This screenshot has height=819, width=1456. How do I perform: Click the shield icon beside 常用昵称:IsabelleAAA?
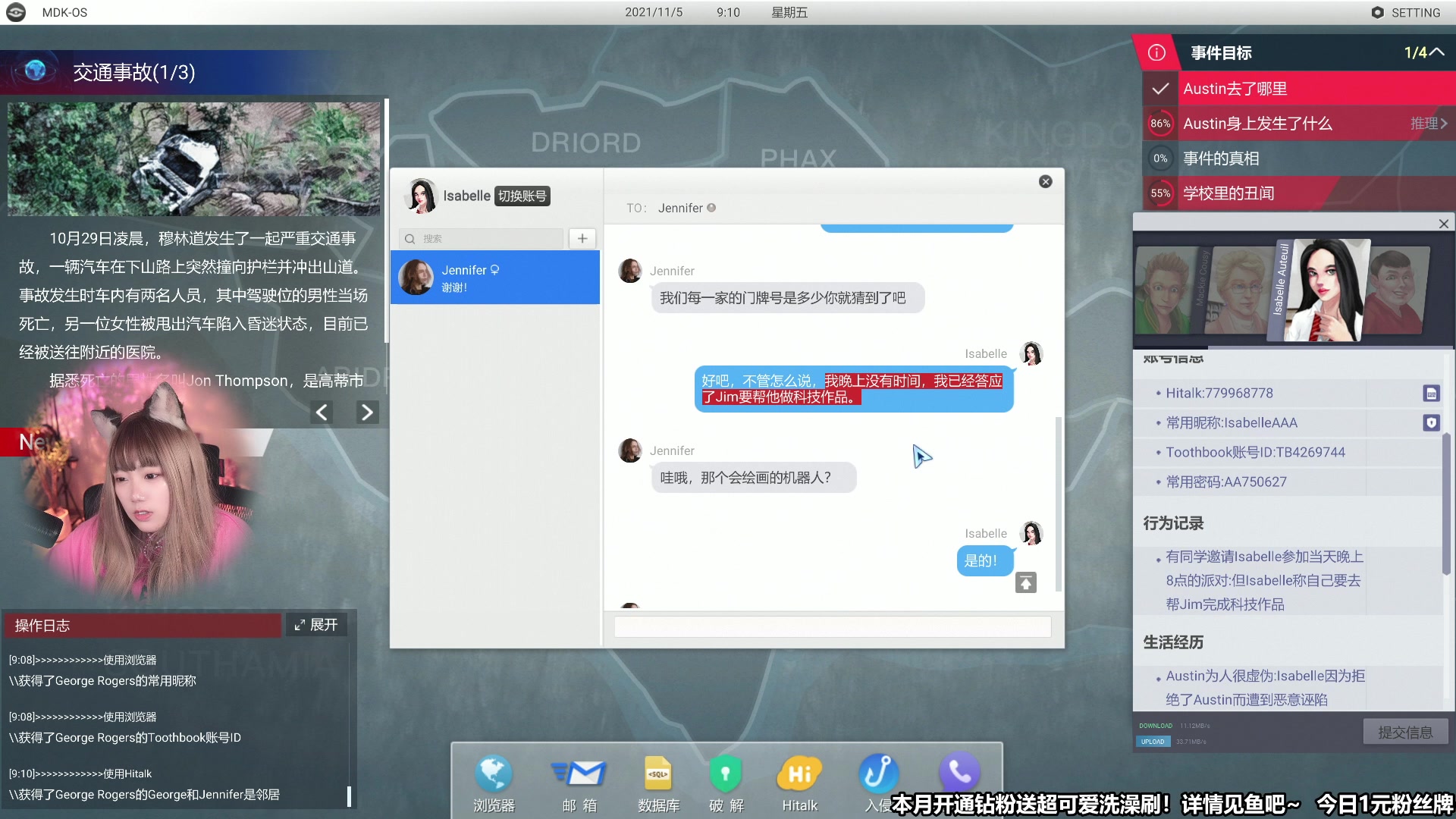coord(1431,422)
